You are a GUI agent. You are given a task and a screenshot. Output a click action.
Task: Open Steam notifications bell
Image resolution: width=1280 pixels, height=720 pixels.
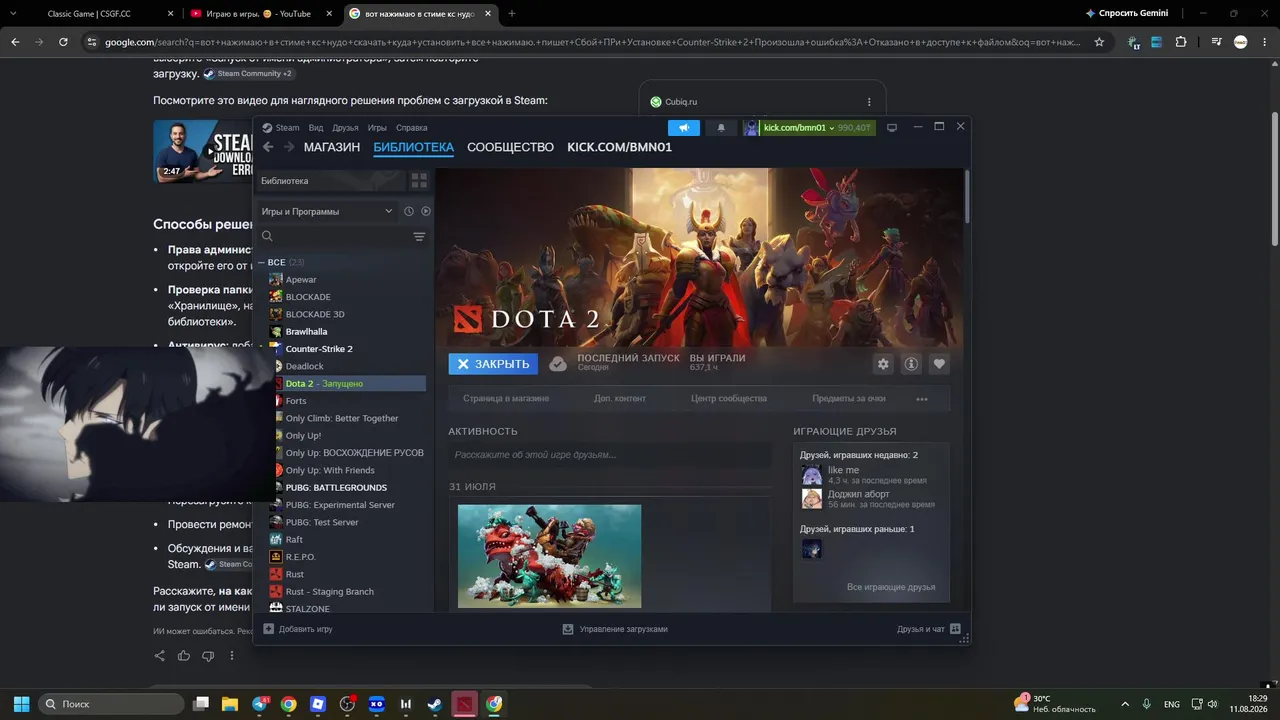(720, 128)
